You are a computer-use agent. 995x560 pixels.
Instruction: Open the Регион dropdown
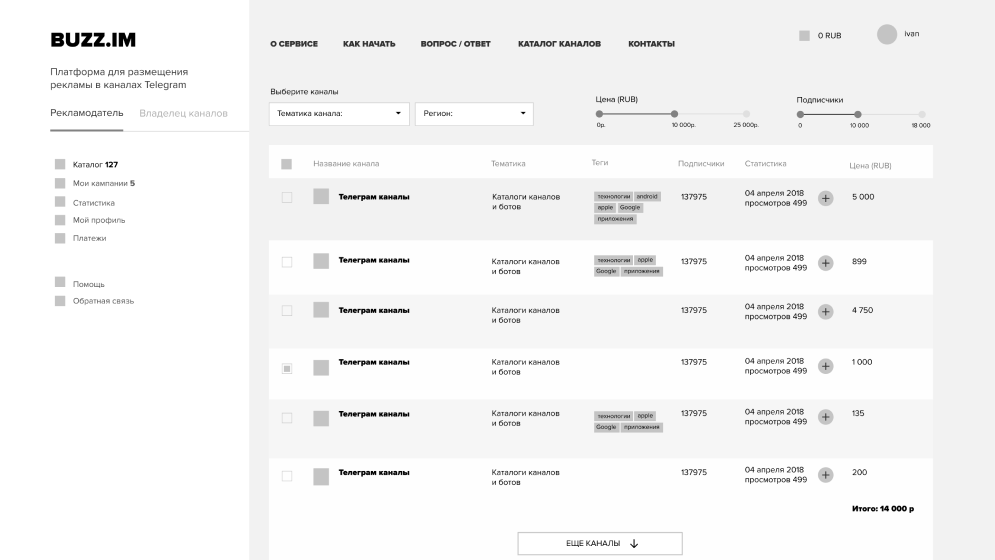click(x=473, y=114)
